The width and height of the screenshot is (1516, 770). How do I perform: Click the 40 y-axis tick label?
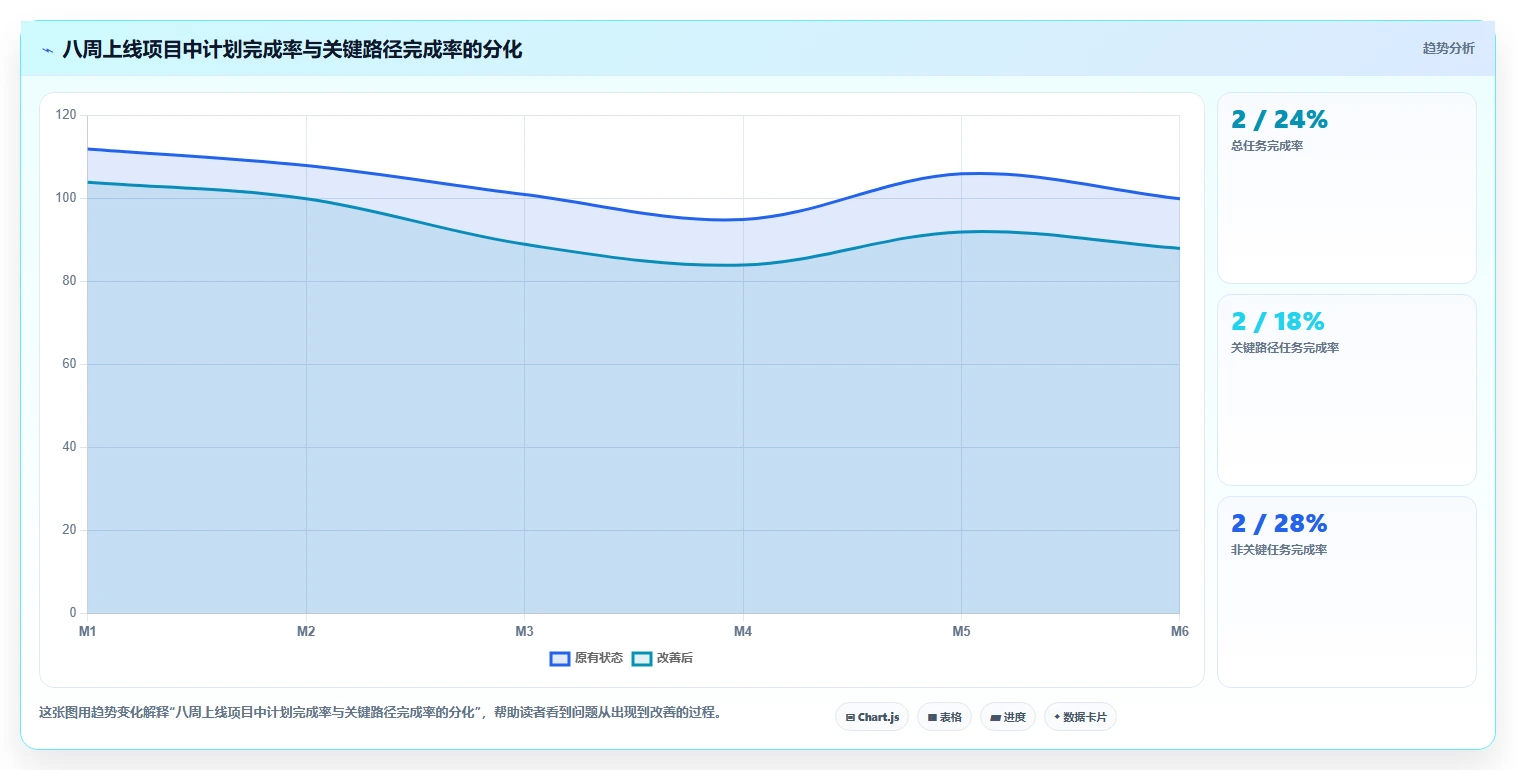70,447
